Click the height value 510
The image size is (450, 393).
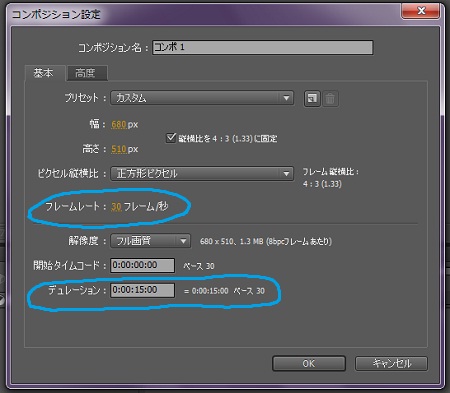(119, 149)
